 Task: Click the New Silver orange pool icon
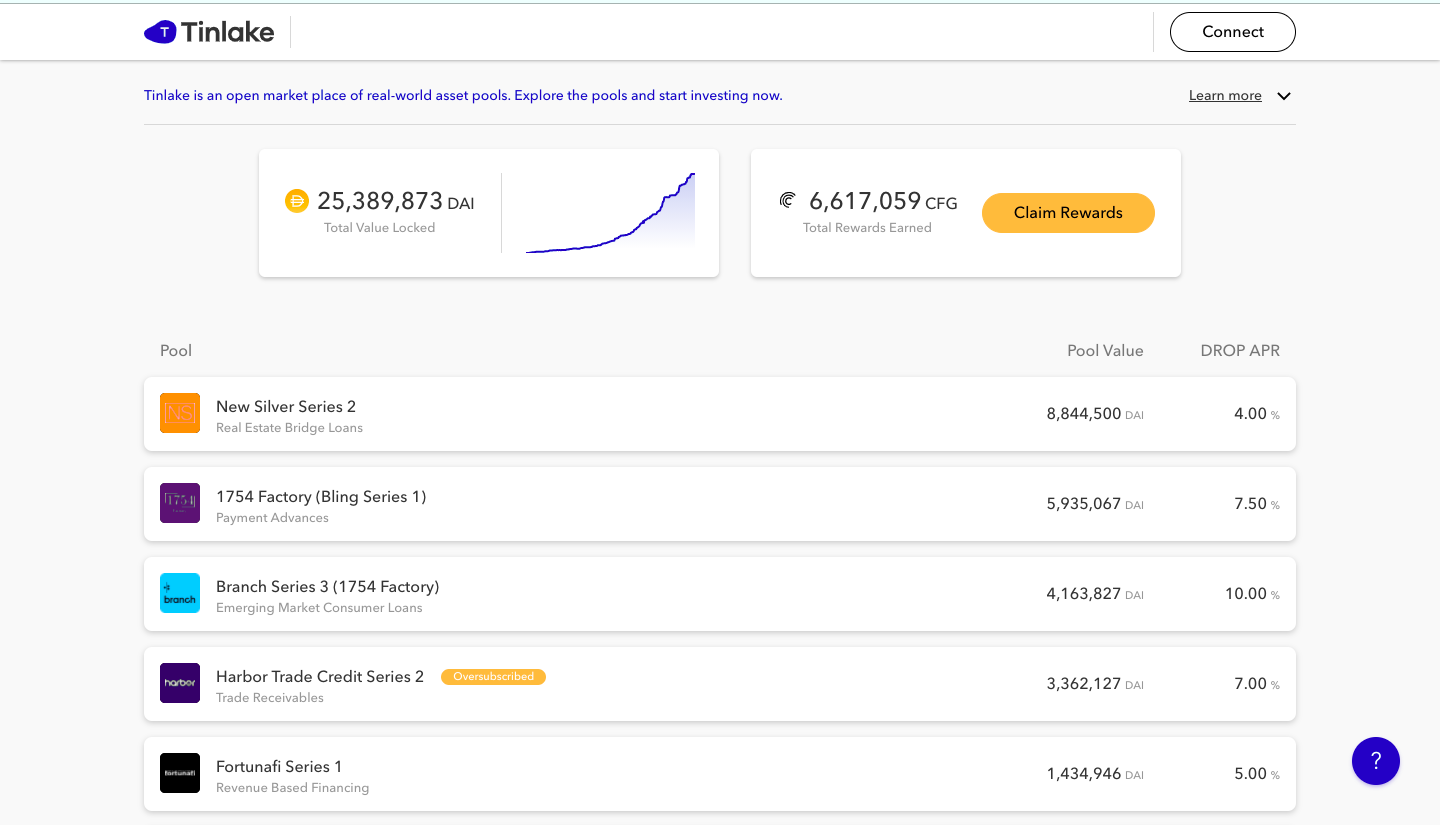pos(180,413)
